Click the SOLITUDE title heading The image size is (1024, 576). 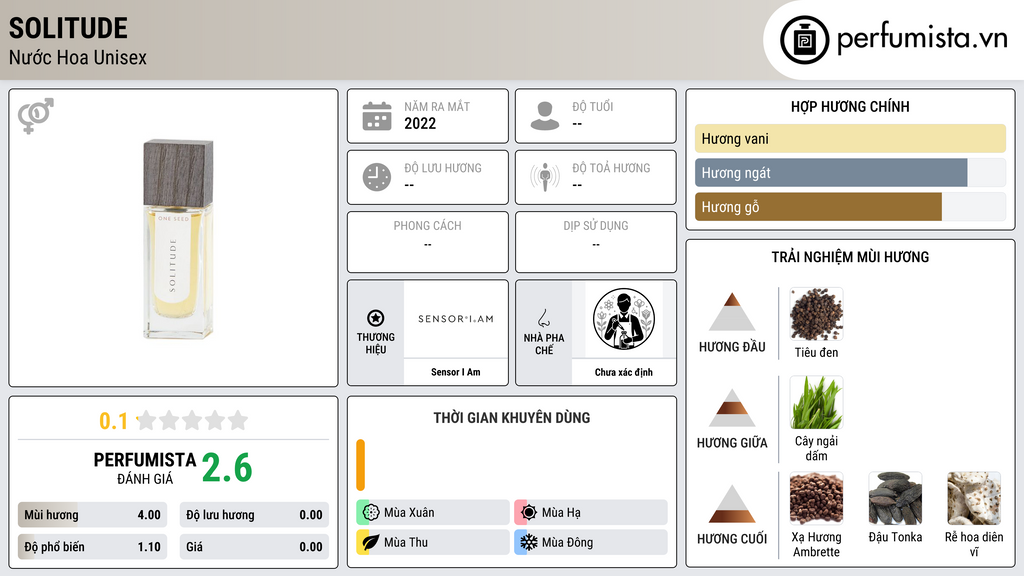[x=68, y=28]
